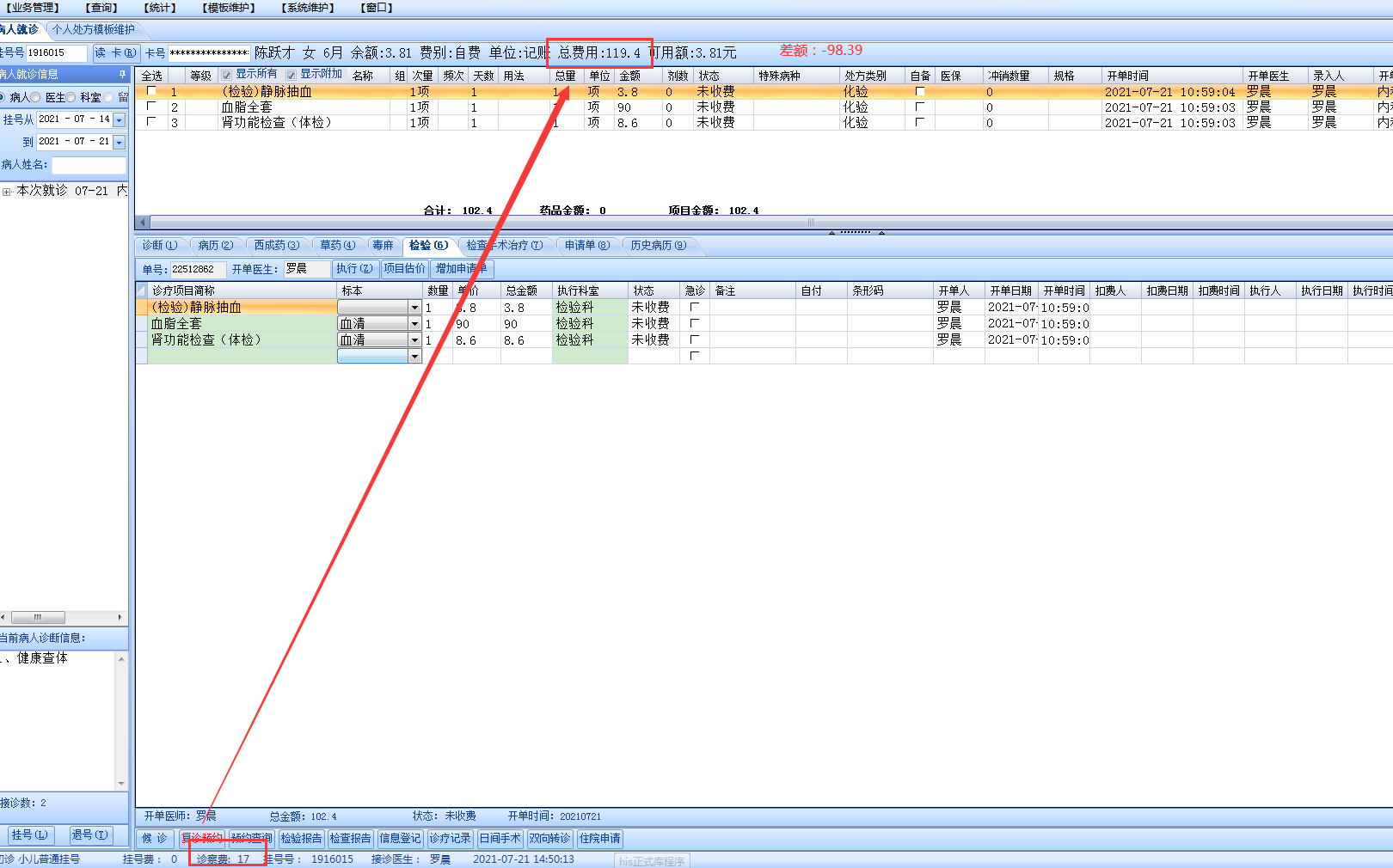
Task: Open 标本 dropdown for 血脂全套
Action: click(x=414, y=324)
